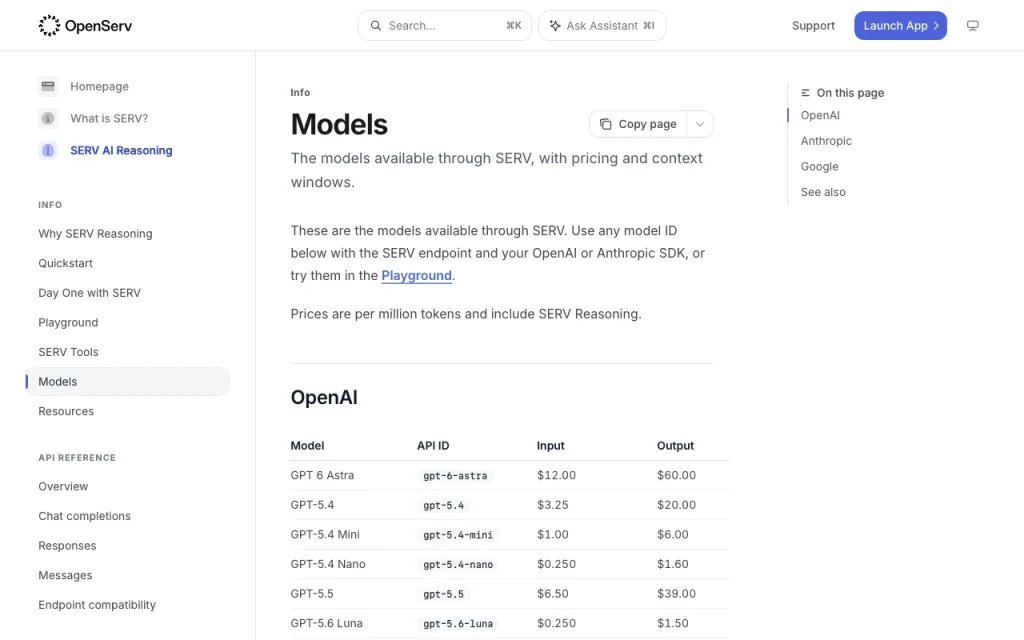Select SERV AI Reasoning section
1024x640 pixels.
(121, 150)
